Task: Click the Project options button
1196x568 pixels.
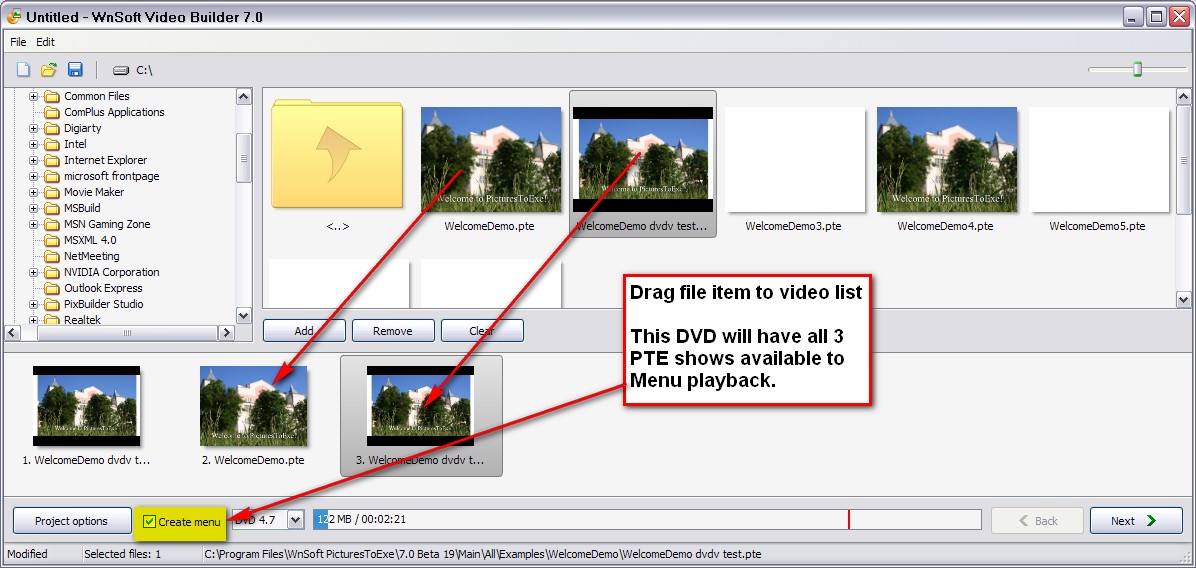Action: point(72,521)
